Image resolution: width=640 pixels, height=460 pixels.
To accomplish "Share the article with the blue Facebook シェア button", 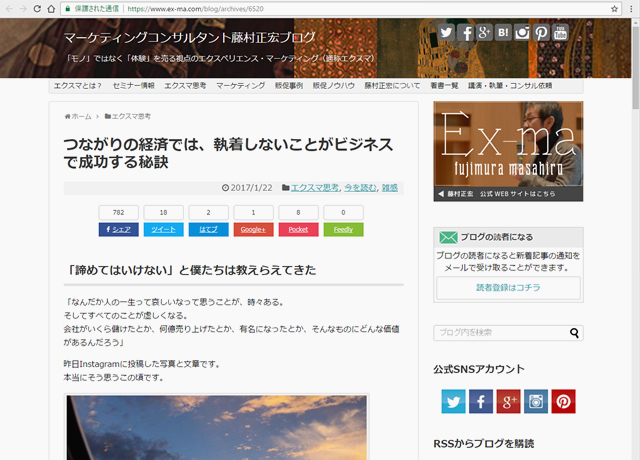I will (x=118, y=229).
